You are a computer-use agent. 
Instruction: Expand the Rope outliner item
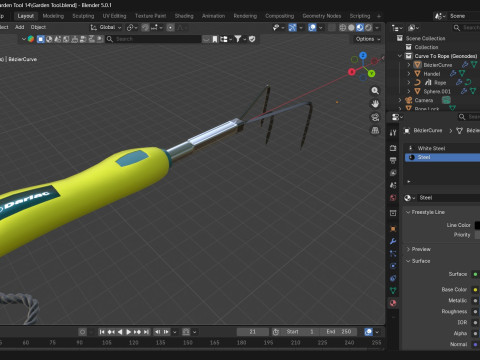pyautogui.click(x=409, y=82)
